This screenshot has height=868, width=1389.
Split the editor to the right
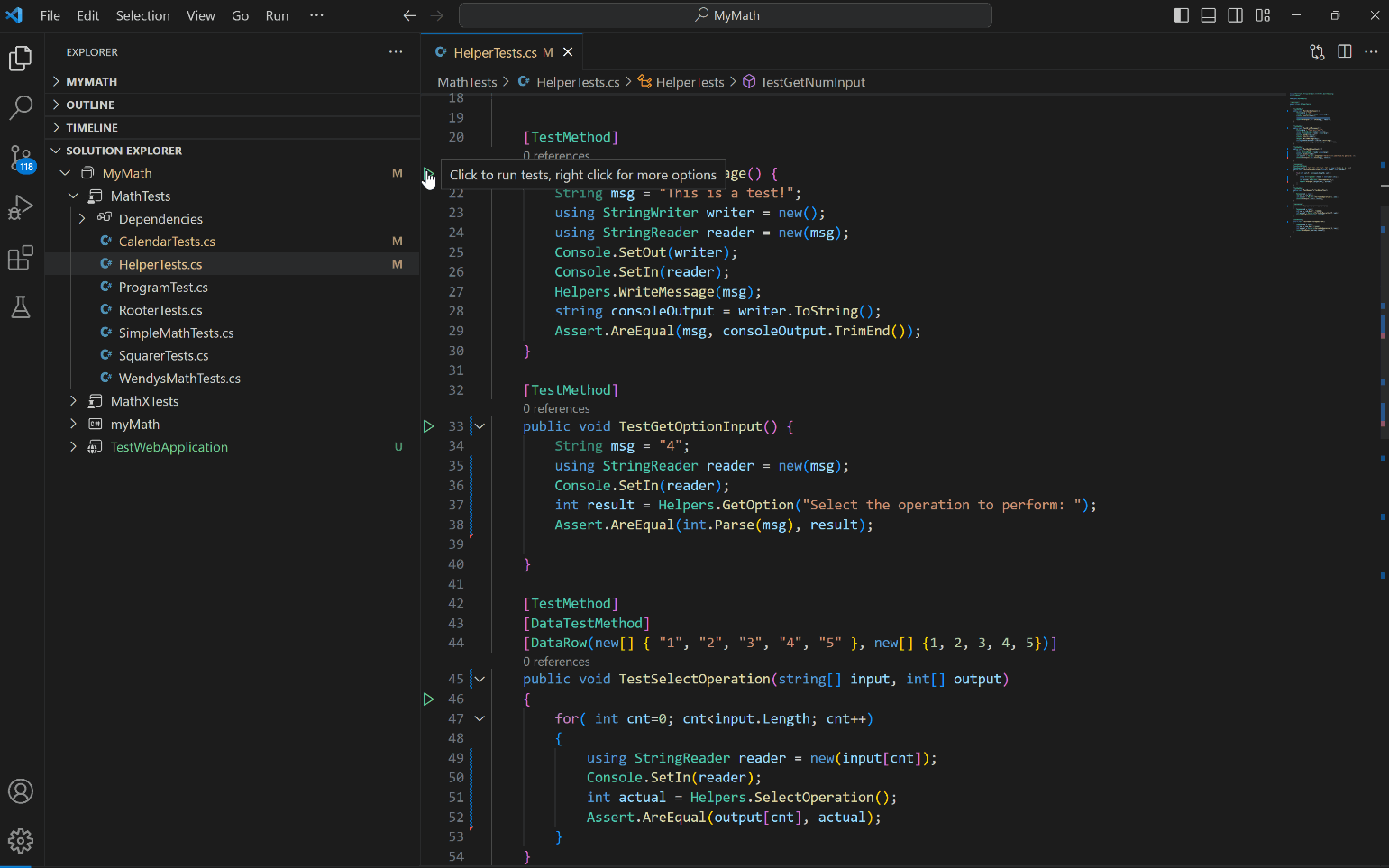point(1345,51)
